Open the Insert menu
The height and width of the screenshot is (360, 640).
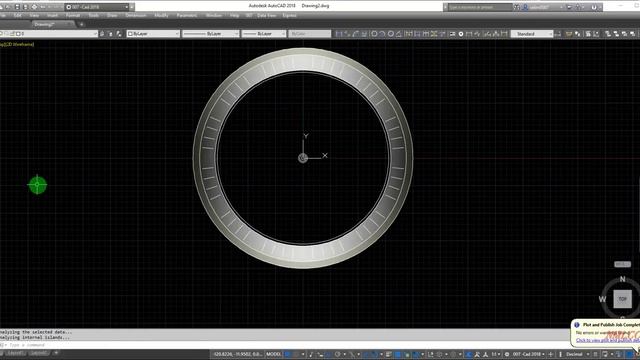coord(52,16)
